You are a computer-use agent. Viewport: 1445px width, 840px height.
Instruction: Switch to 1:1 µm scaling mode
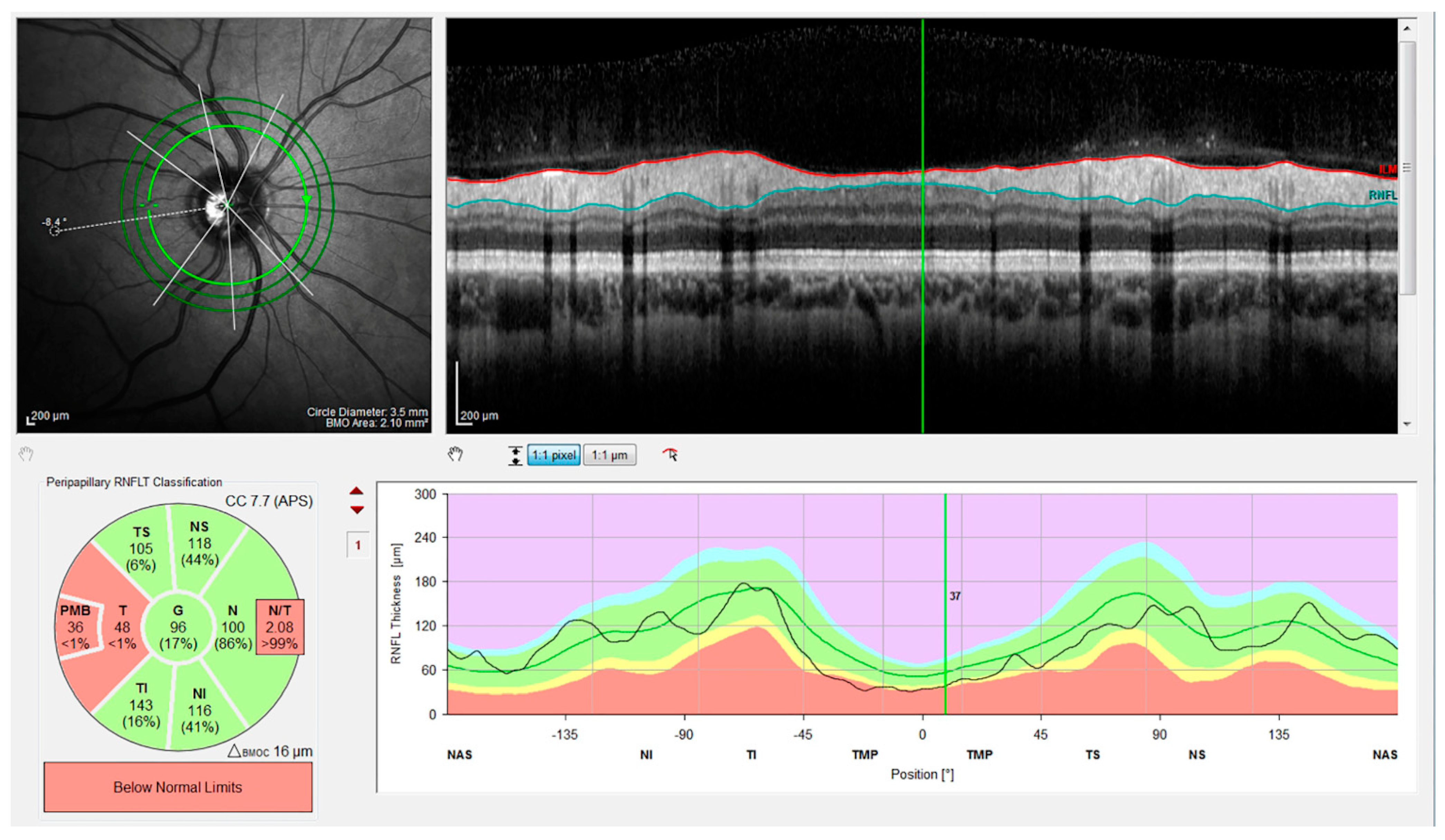point(609,455)
